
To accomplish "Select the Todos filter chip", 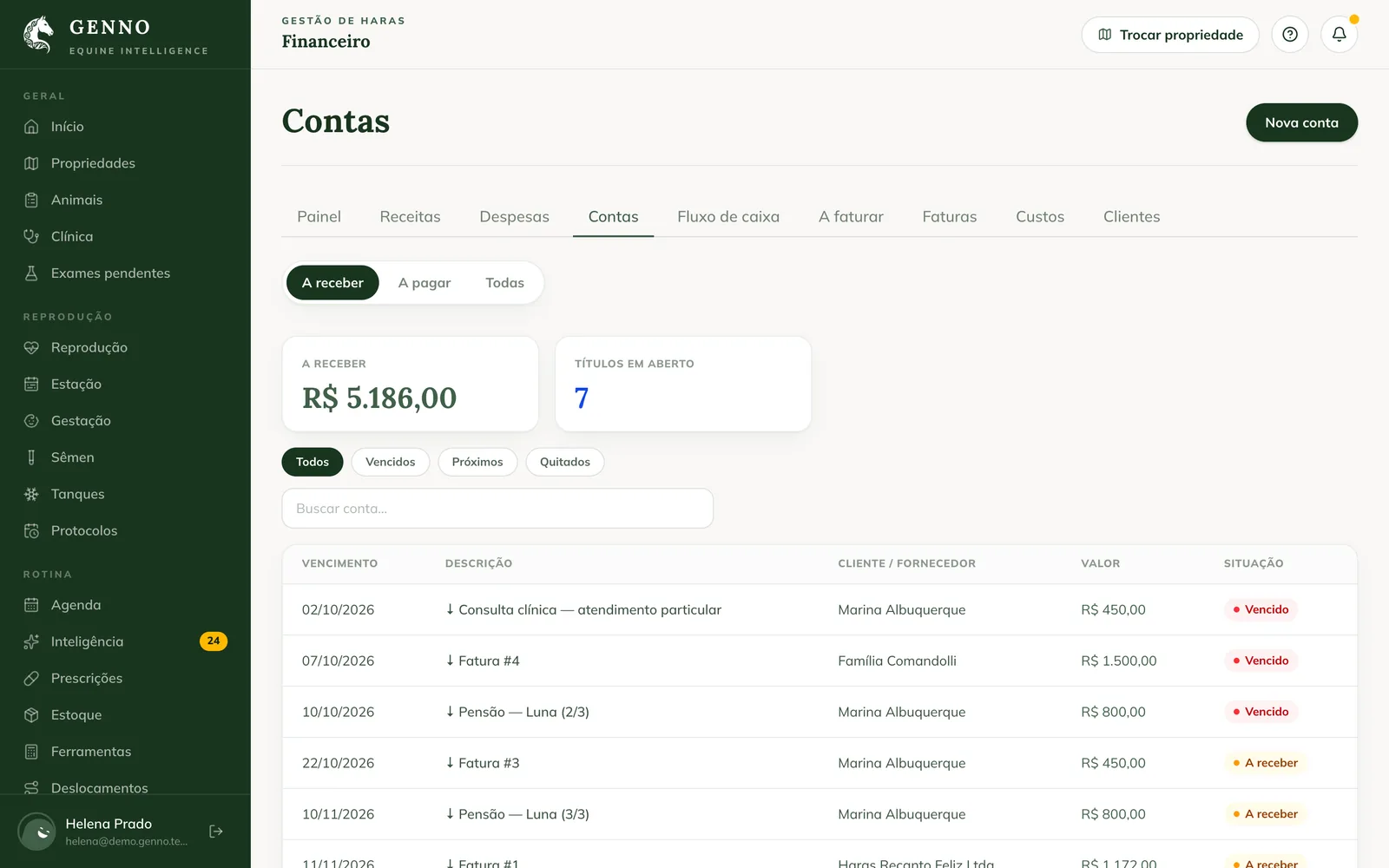I will [313, 462].
